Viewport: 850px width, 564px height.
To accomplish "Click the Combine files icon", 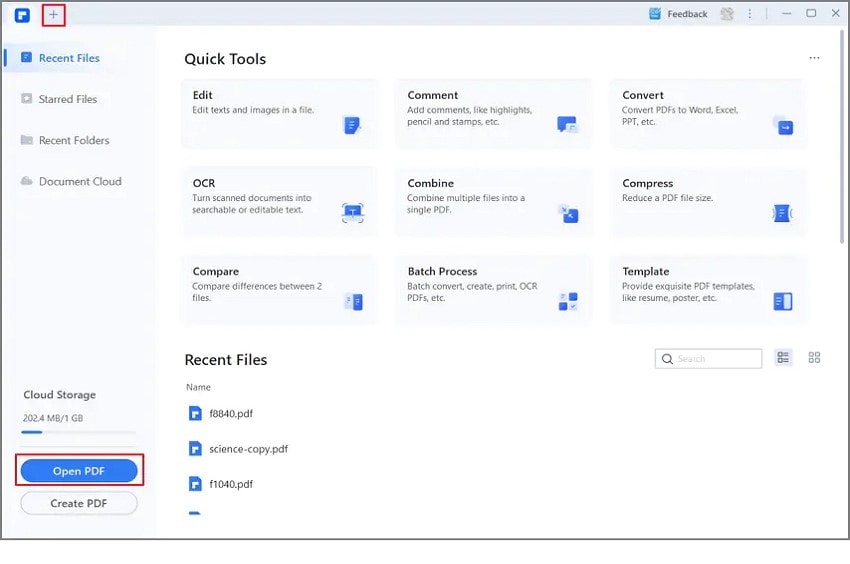I will (568, 214).
